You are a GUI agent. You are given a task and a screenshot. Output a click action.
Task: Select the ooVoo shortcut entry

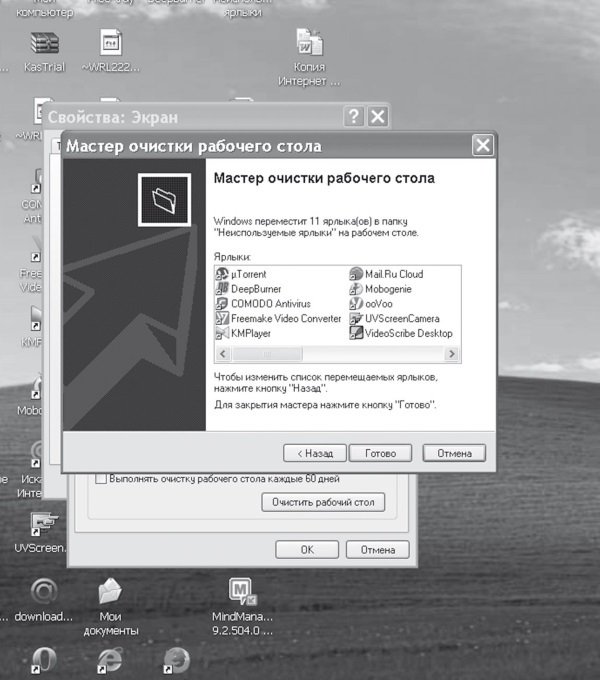pyautogui.click(x=371, y=304)
